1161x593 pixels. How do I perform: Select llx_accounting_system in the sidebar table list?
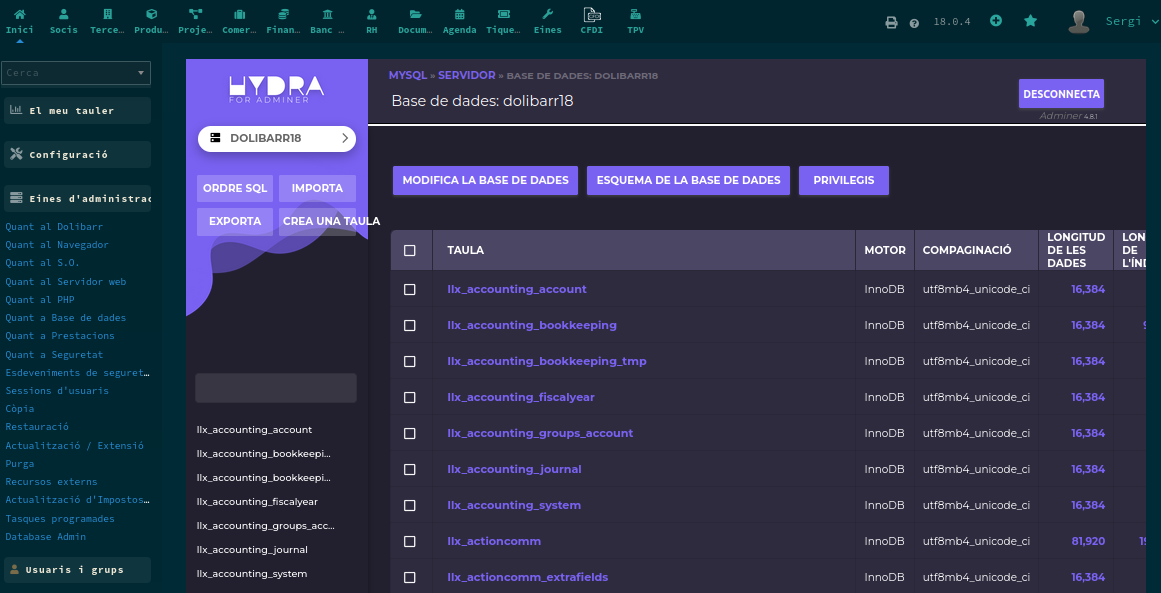click(x=252, y=574)
